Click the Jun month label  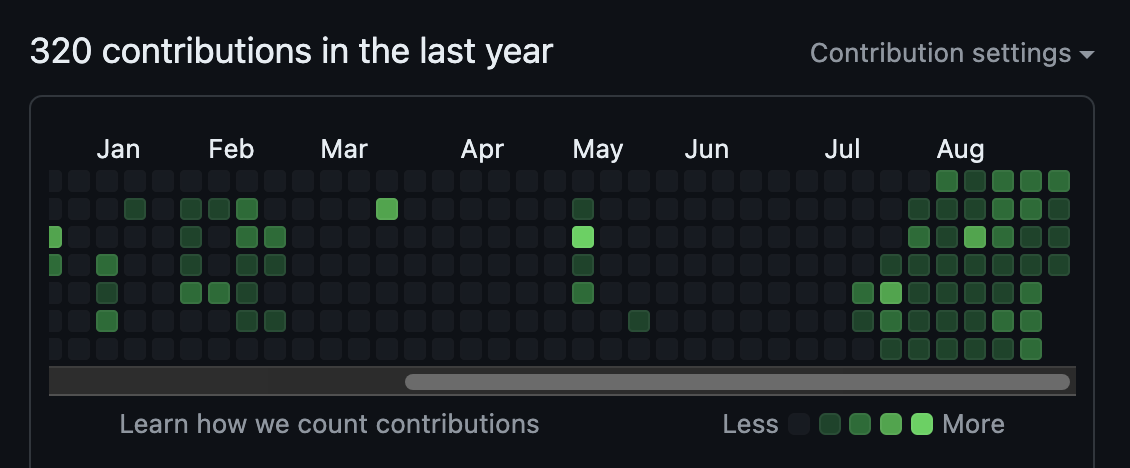(x=706, y=149)
